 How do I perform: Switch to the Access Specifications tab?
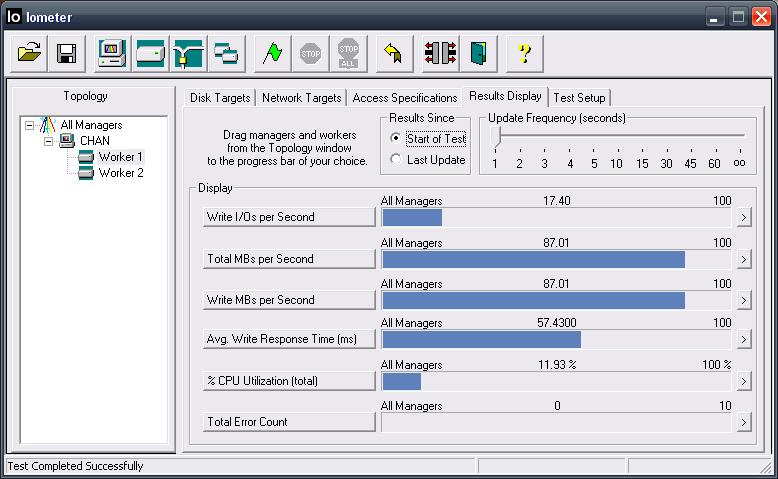click(404, 98)
